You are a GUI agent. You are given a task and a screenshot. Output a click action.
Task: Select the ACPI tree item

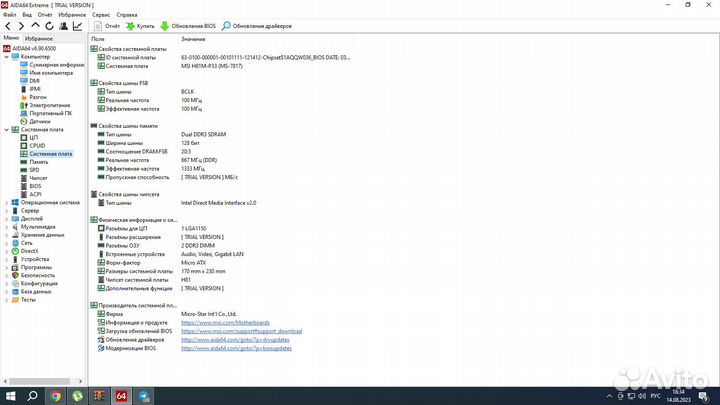pyautogui.click(x=31, y=194)
